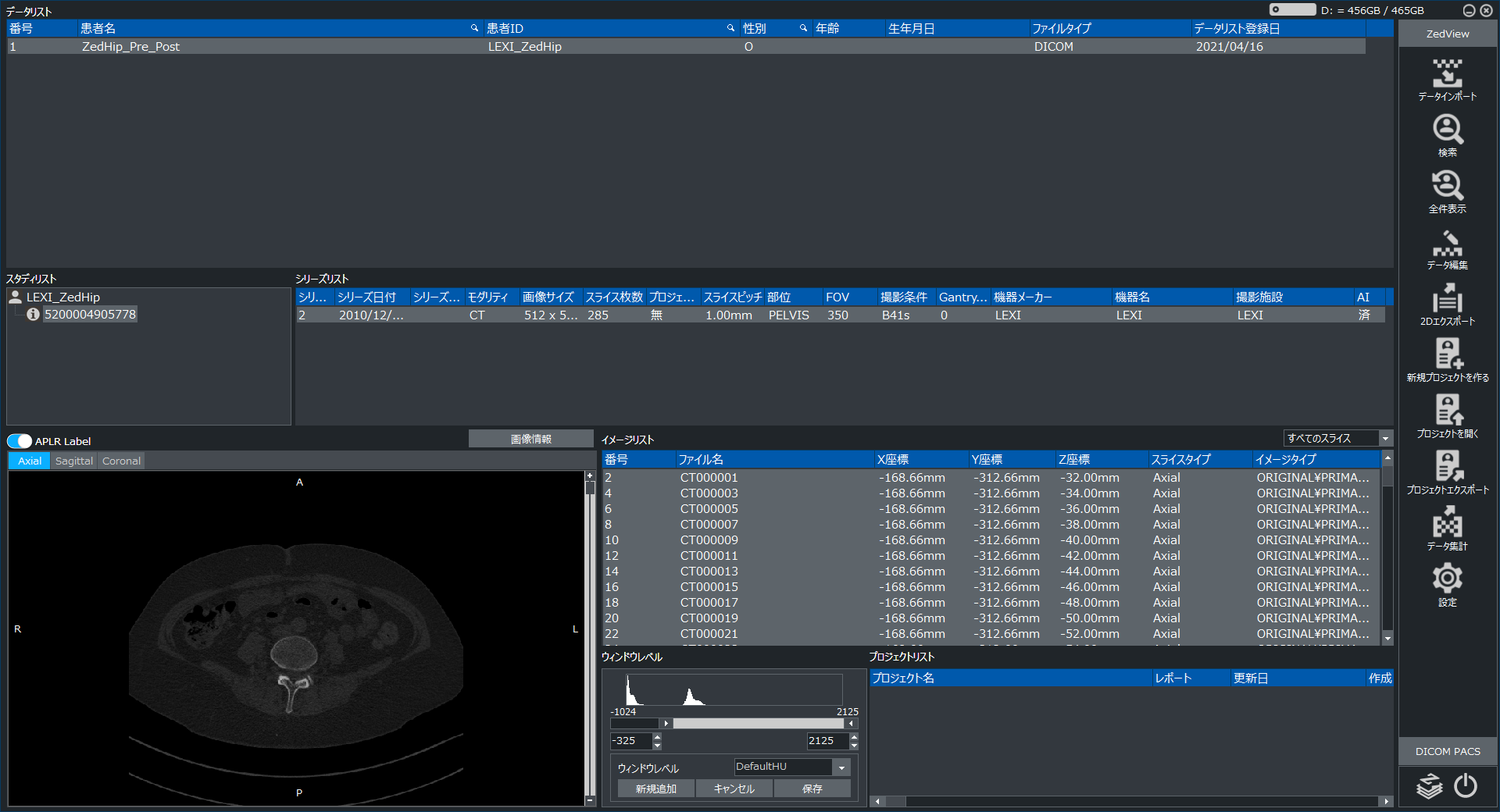The width and height of the screenshot is (1500, 812).
Task: Switch to the Sagittal view tab
Action: coord(74,461)
